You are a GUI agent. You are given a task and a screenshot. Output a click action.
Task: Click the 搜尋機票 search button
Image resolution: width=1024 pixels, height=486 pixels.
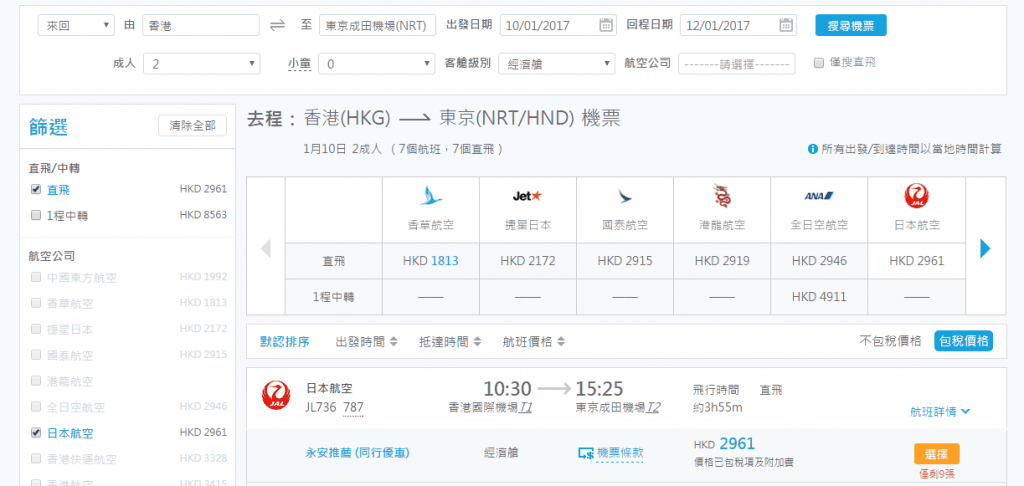pos(850,26)
